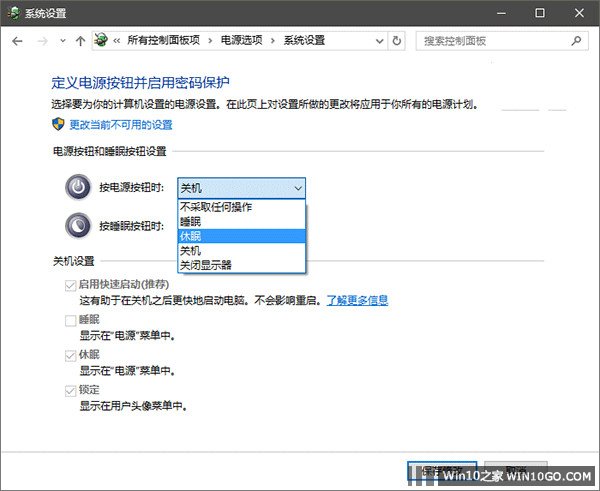Open recent locations chevron in navigation bar
600x491 pixels.
63,41
